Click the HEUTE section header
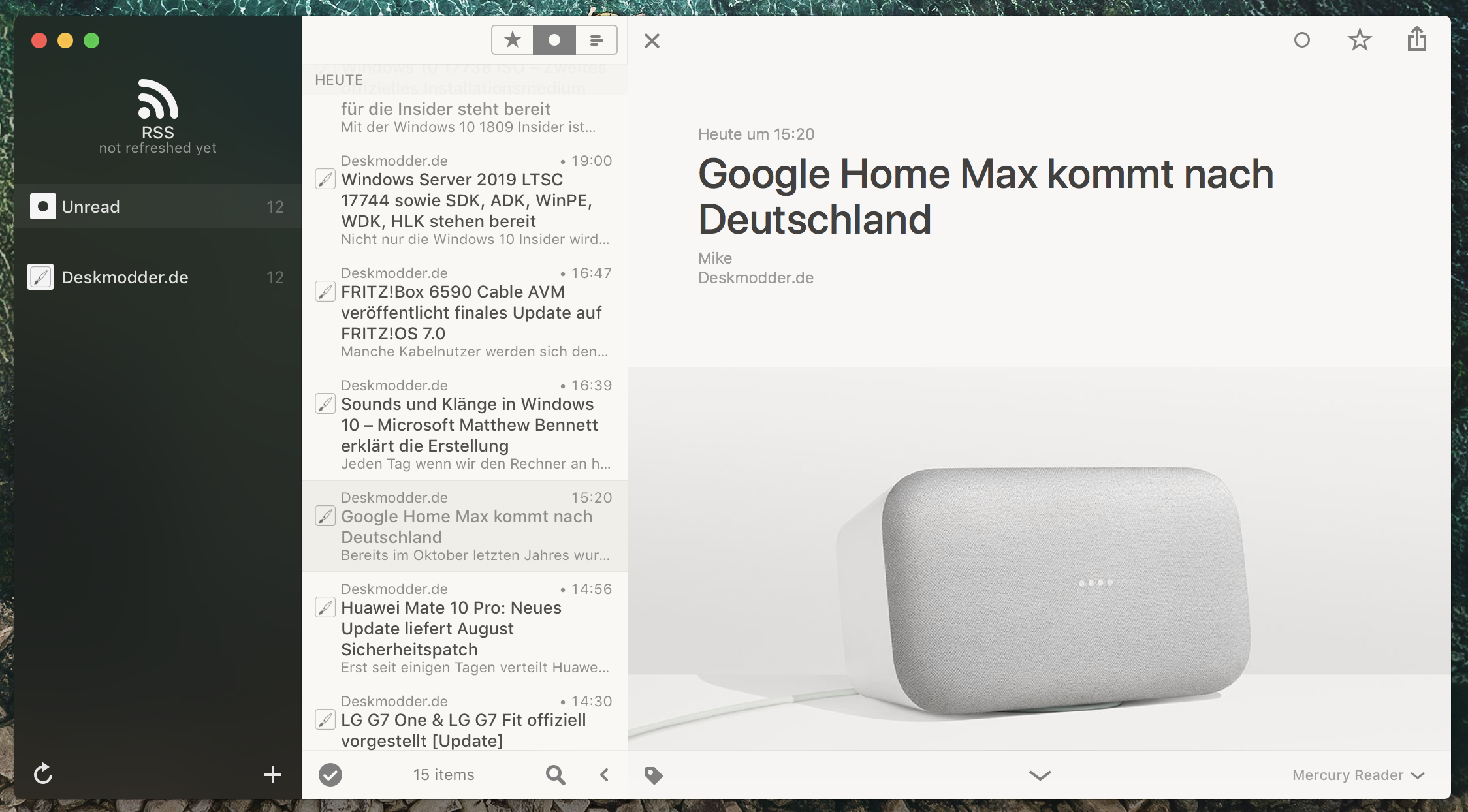 (339, 80)
